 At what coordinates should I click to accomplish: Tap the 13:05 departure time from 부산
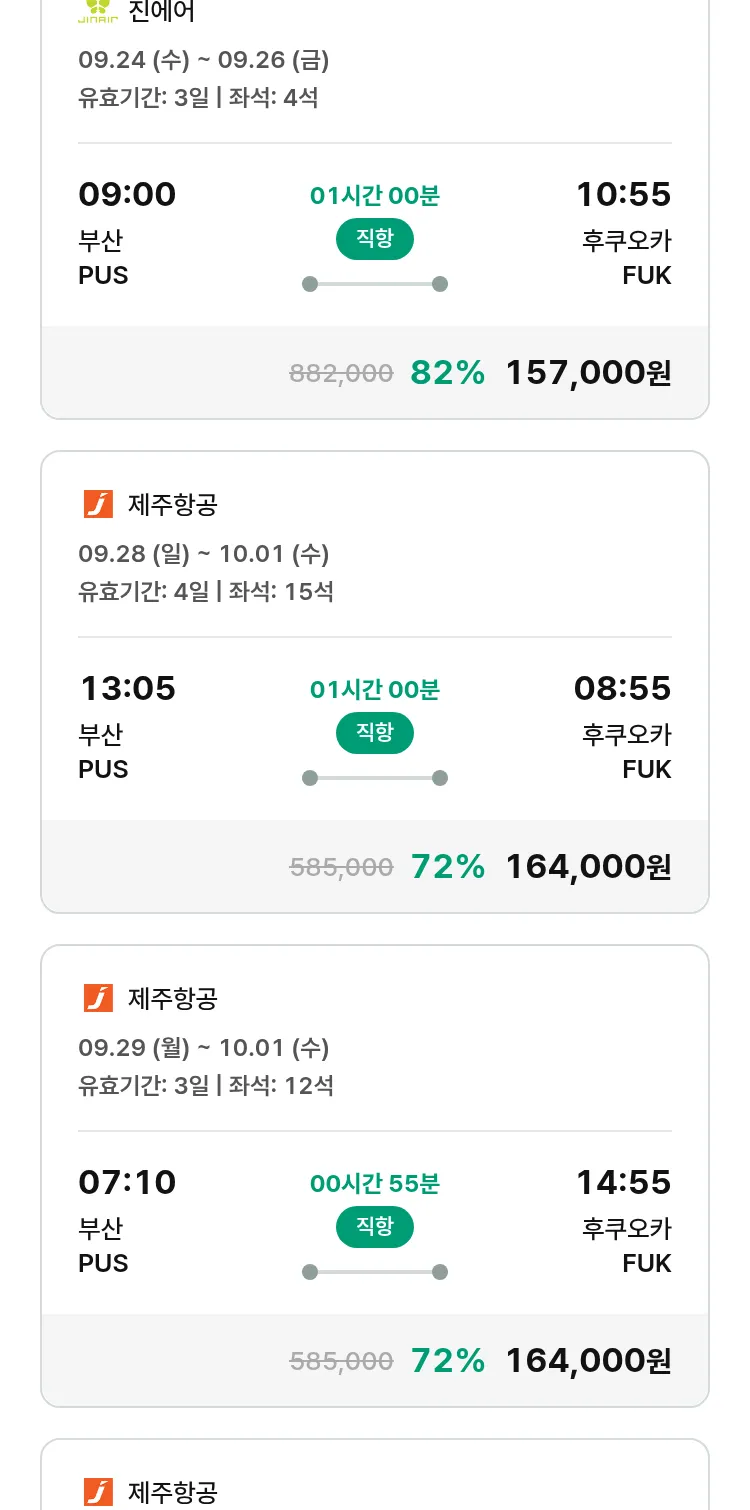tap(127, 688)
